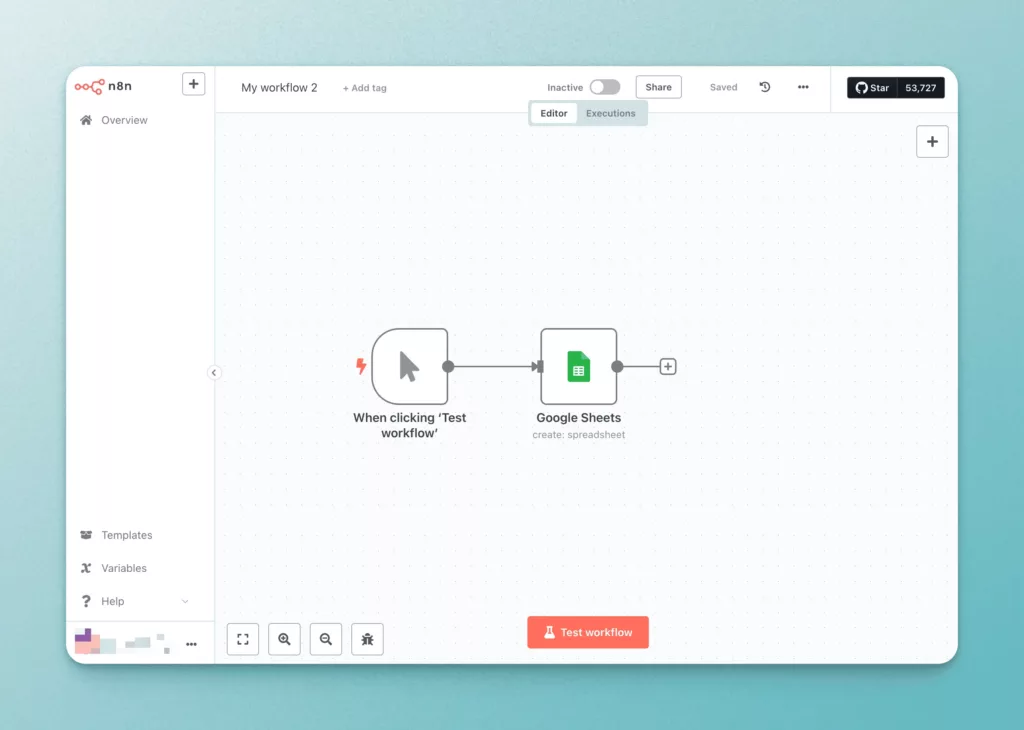Image resolution: width=1024 pixels, height=730 pixels.
Task: Click '+ Add tag' link
Action: click(364, 88)
